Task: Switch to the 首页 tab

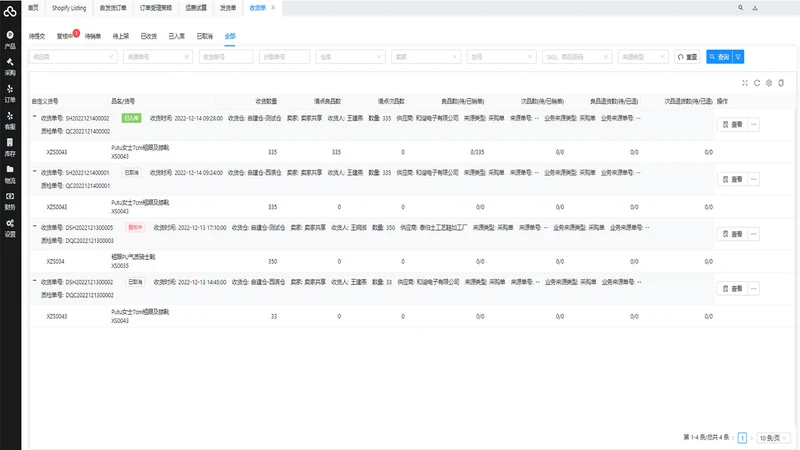Action: 33,8
